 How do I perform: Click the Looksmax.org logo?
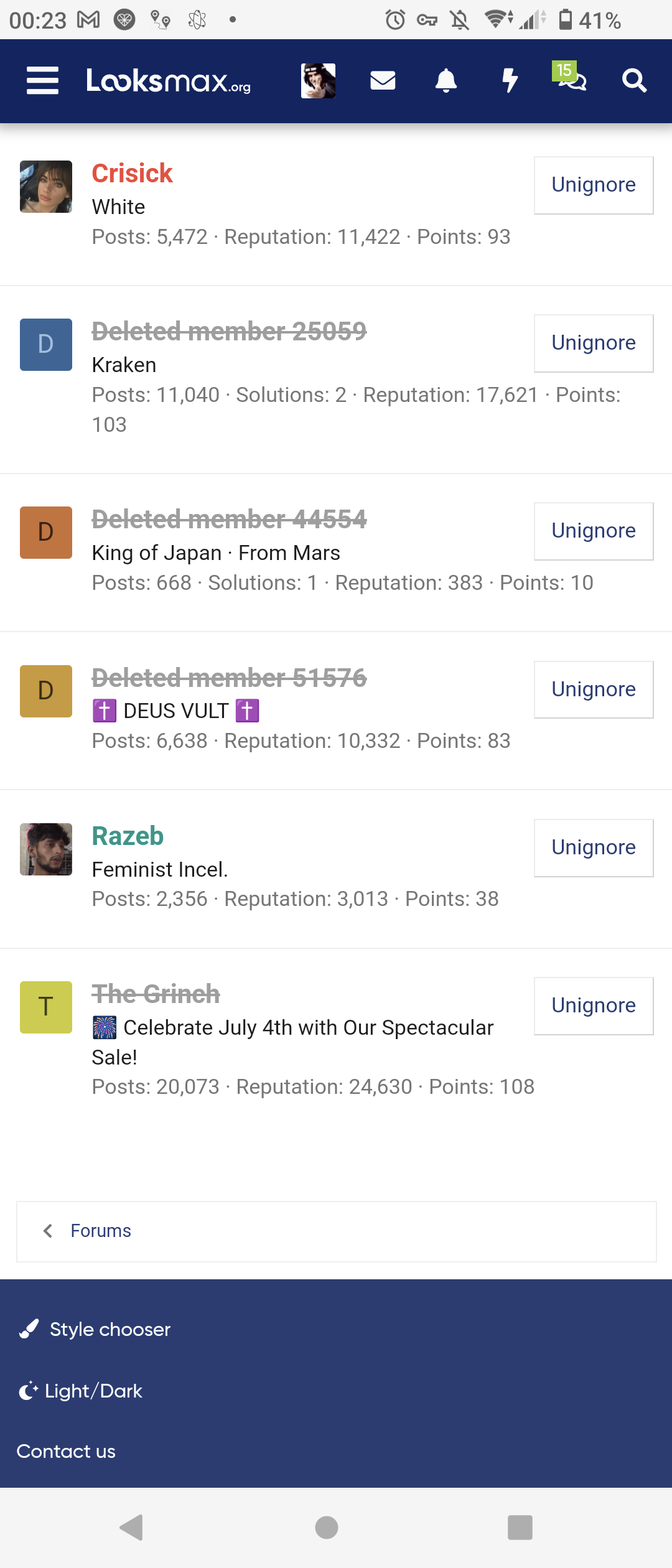pos(169,82)
